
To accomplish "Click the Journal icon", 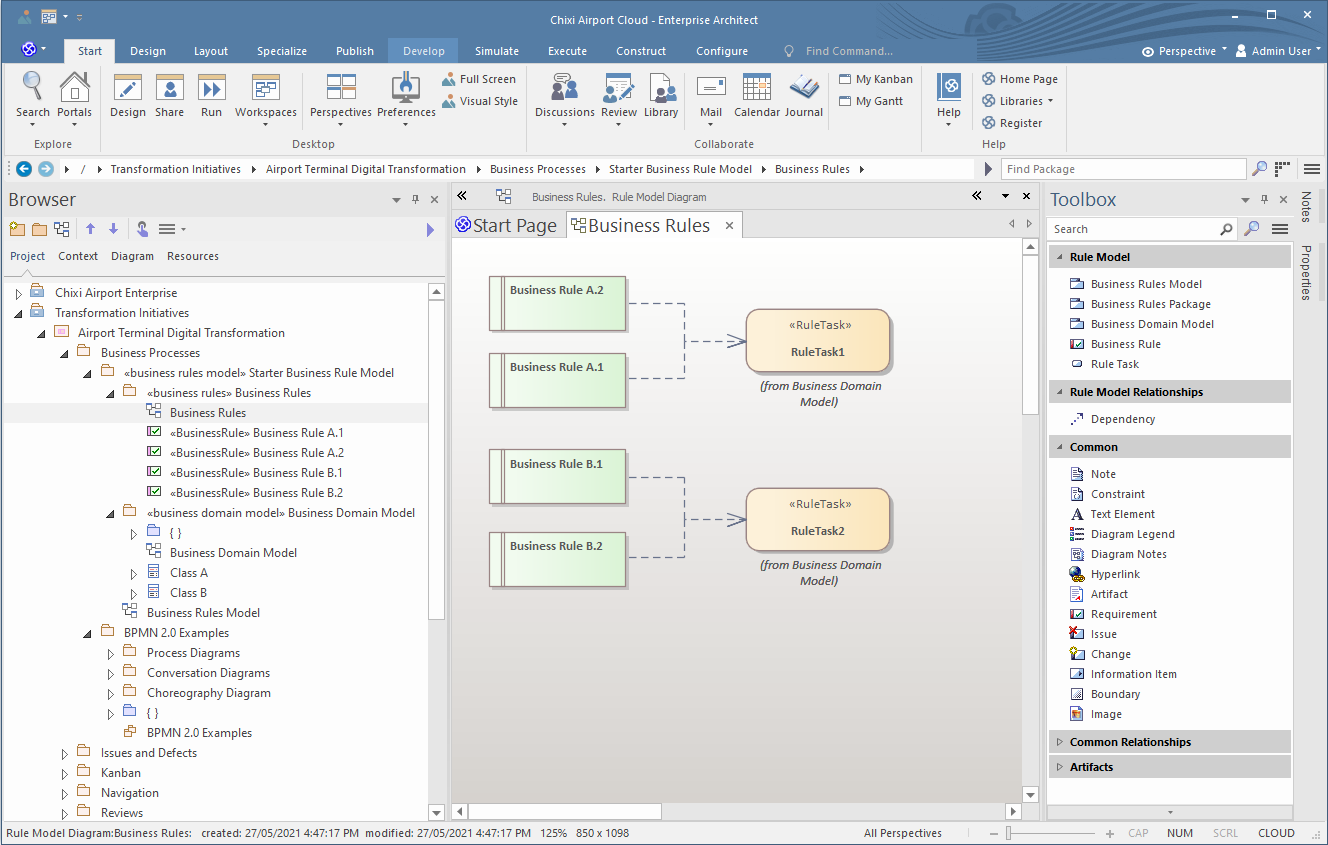I will coord(803,95).
